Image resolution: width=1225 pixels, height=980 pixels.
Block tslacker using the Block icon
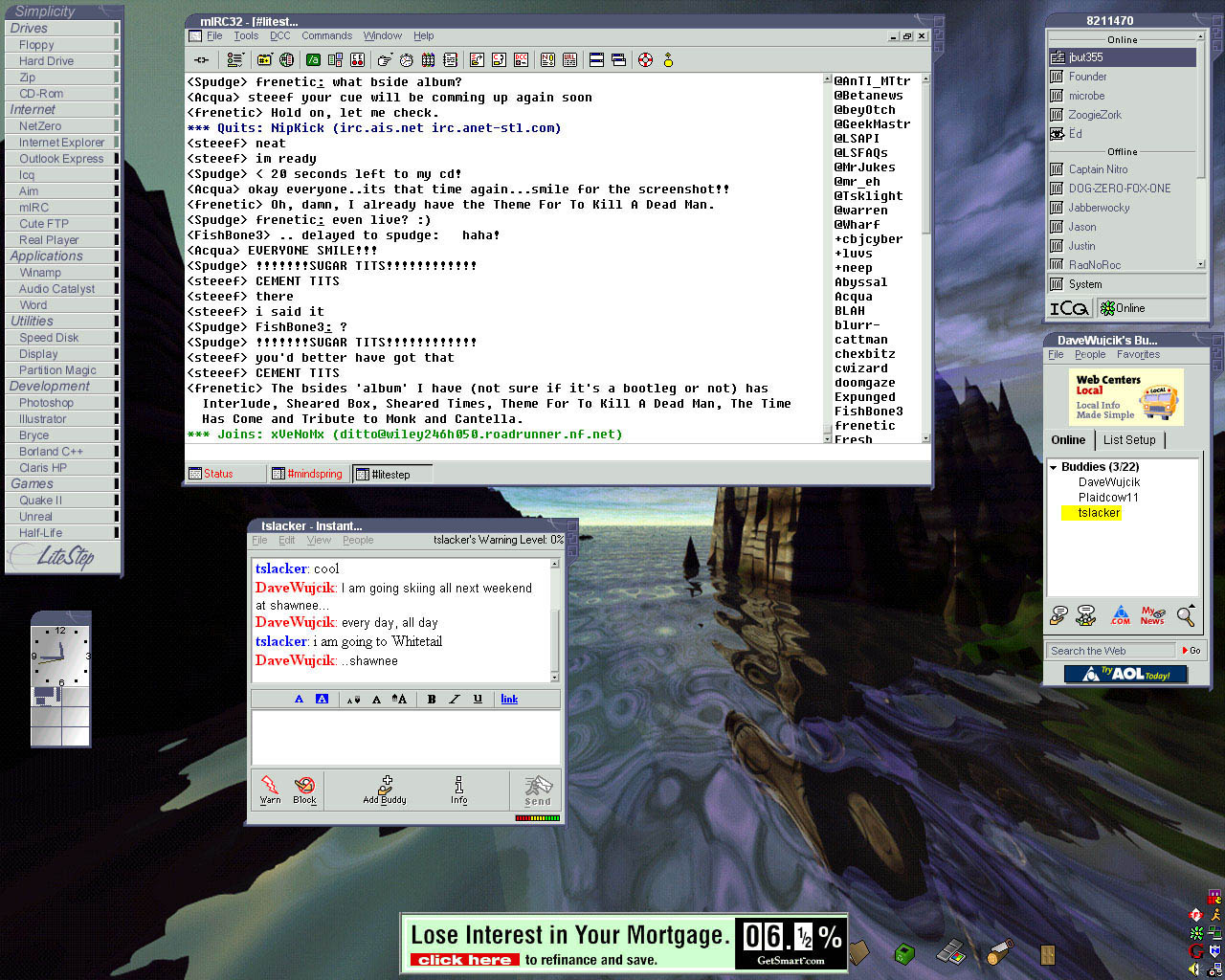304,791
